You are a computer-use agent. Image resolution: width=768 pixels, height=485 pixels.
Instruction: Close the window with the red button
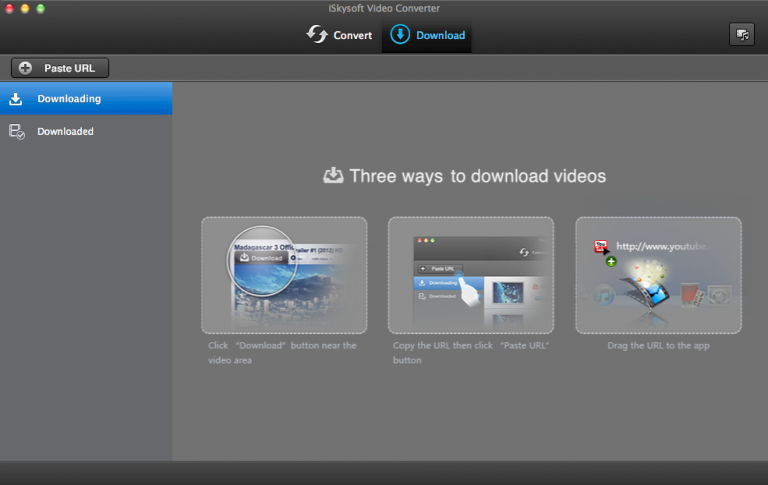pos(11,8)
